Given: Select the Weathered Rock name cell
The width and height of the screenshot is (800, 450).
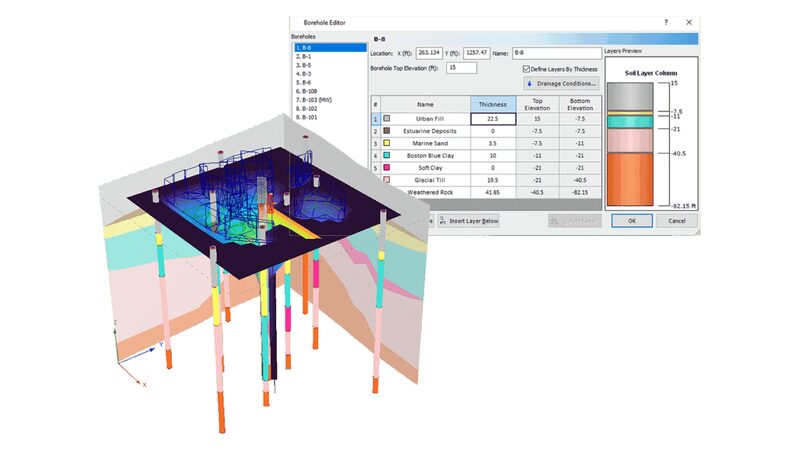Looking at the screenshot, I should coord(430,192).
